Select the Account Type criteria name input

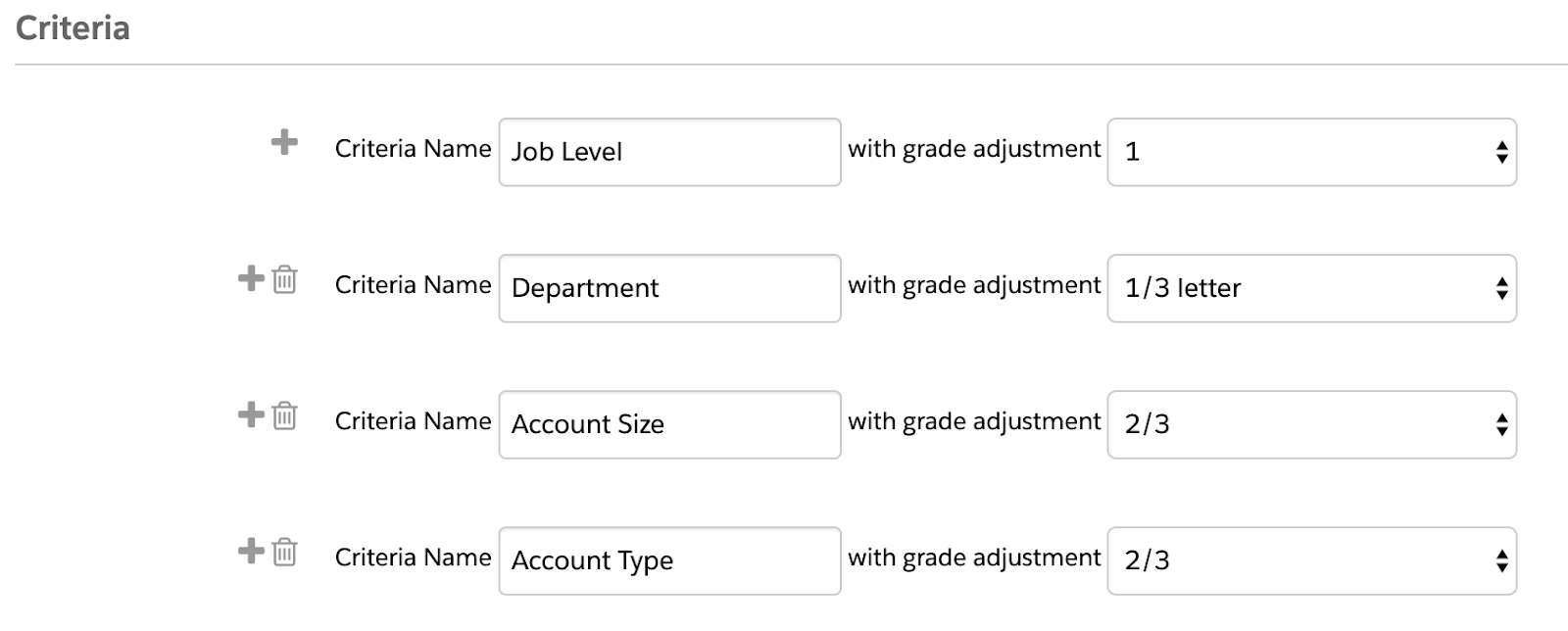pyautogui.click(x=669, y=560)
